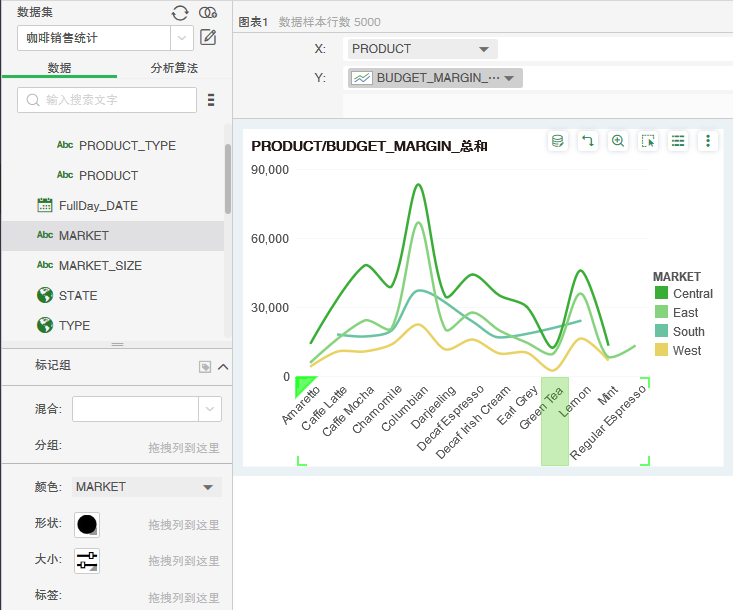Screen dimensions: 733x610
Task: Open the field list options menu icon
Action: [x=211, y=100]
